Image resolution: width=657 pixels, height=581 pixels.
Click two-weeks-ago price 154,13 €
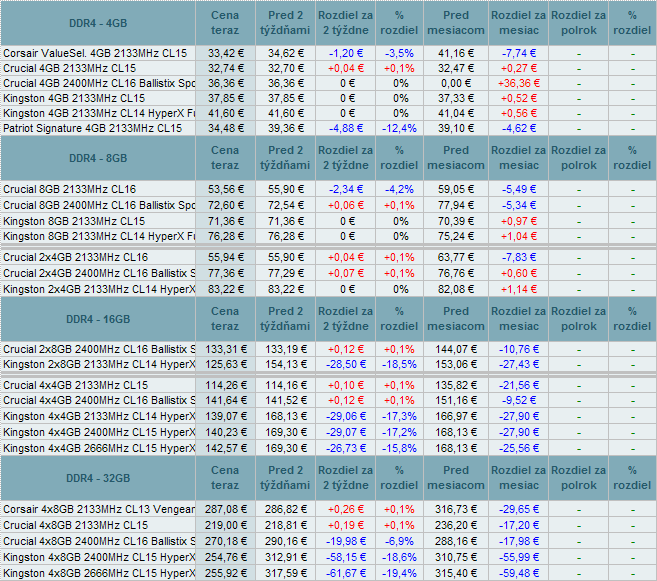pos(286,364)
